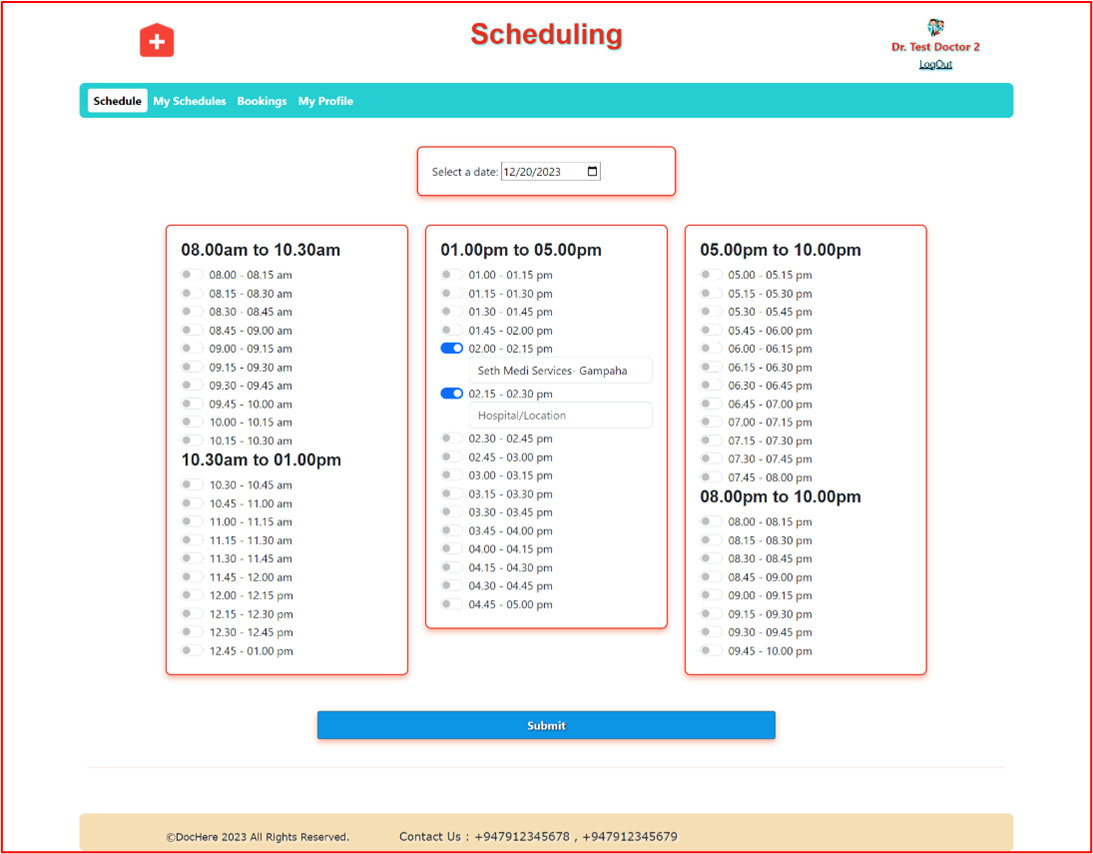The image size is (1093, 854).
Task: Enable the 09.45 - 10.00 pm slot
Action: coord(711,650)
